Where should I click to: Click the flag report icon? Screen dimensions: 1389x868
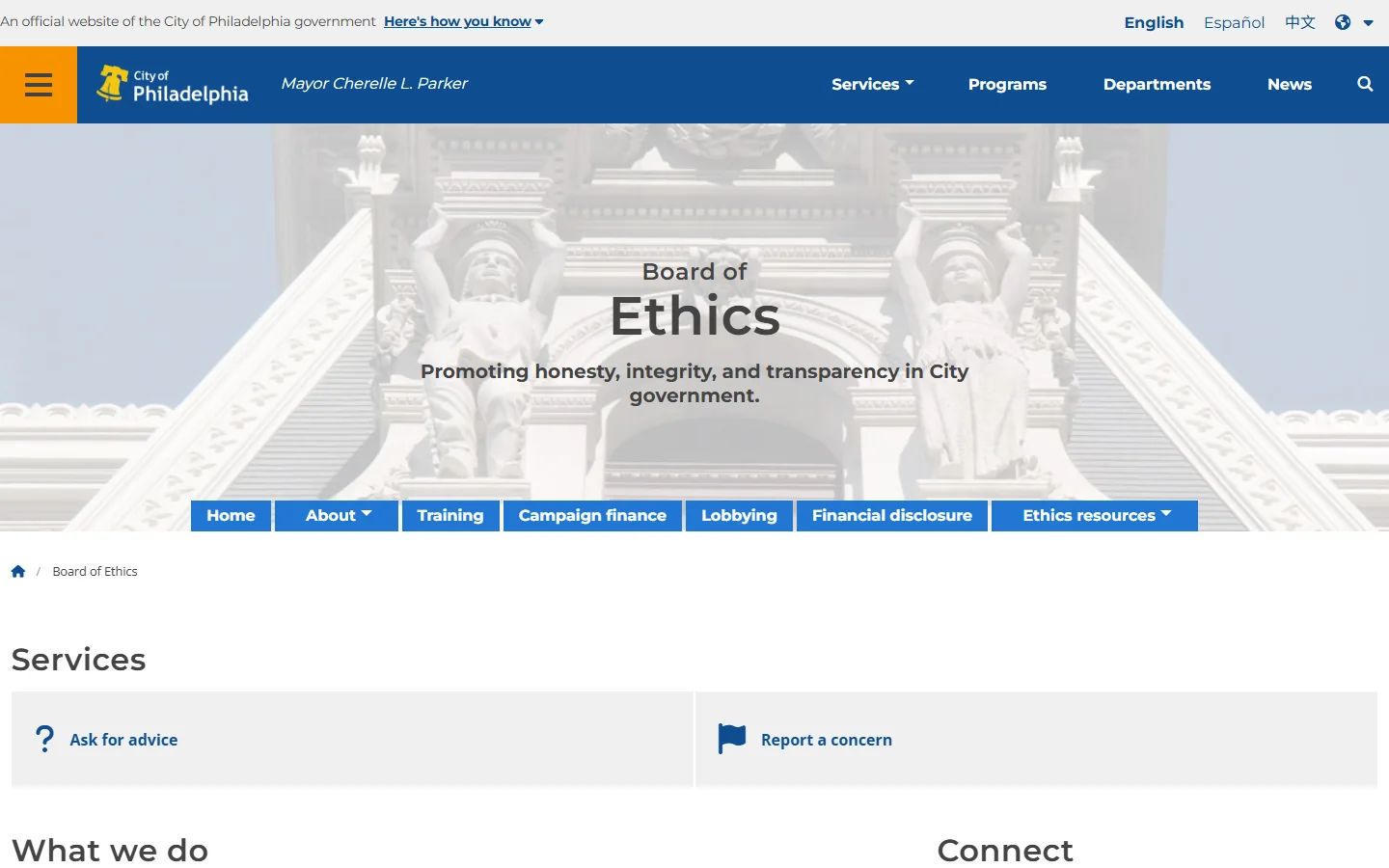732,739
